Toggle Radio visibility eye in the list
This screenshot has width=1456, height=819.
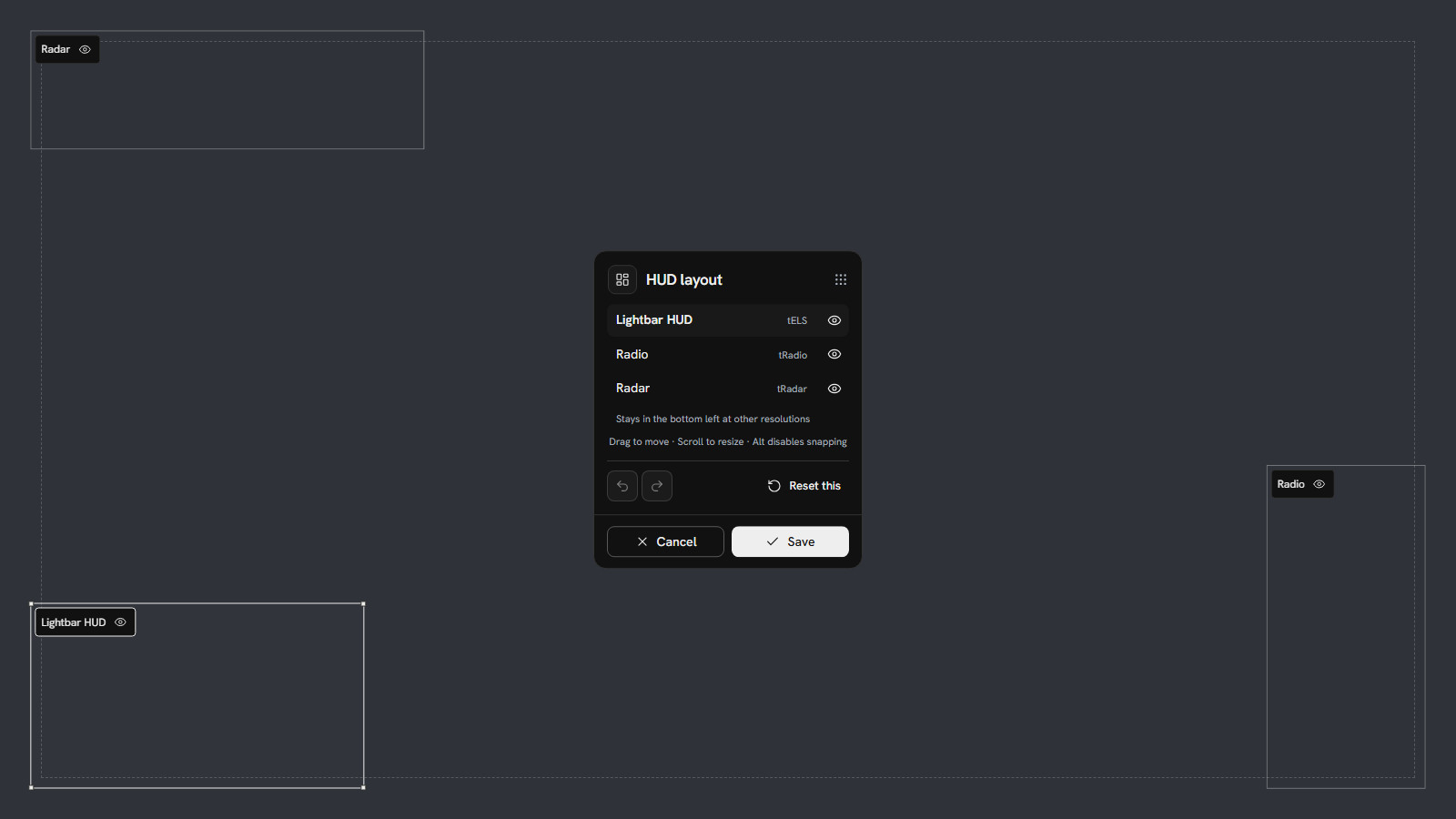click(834, 354)
